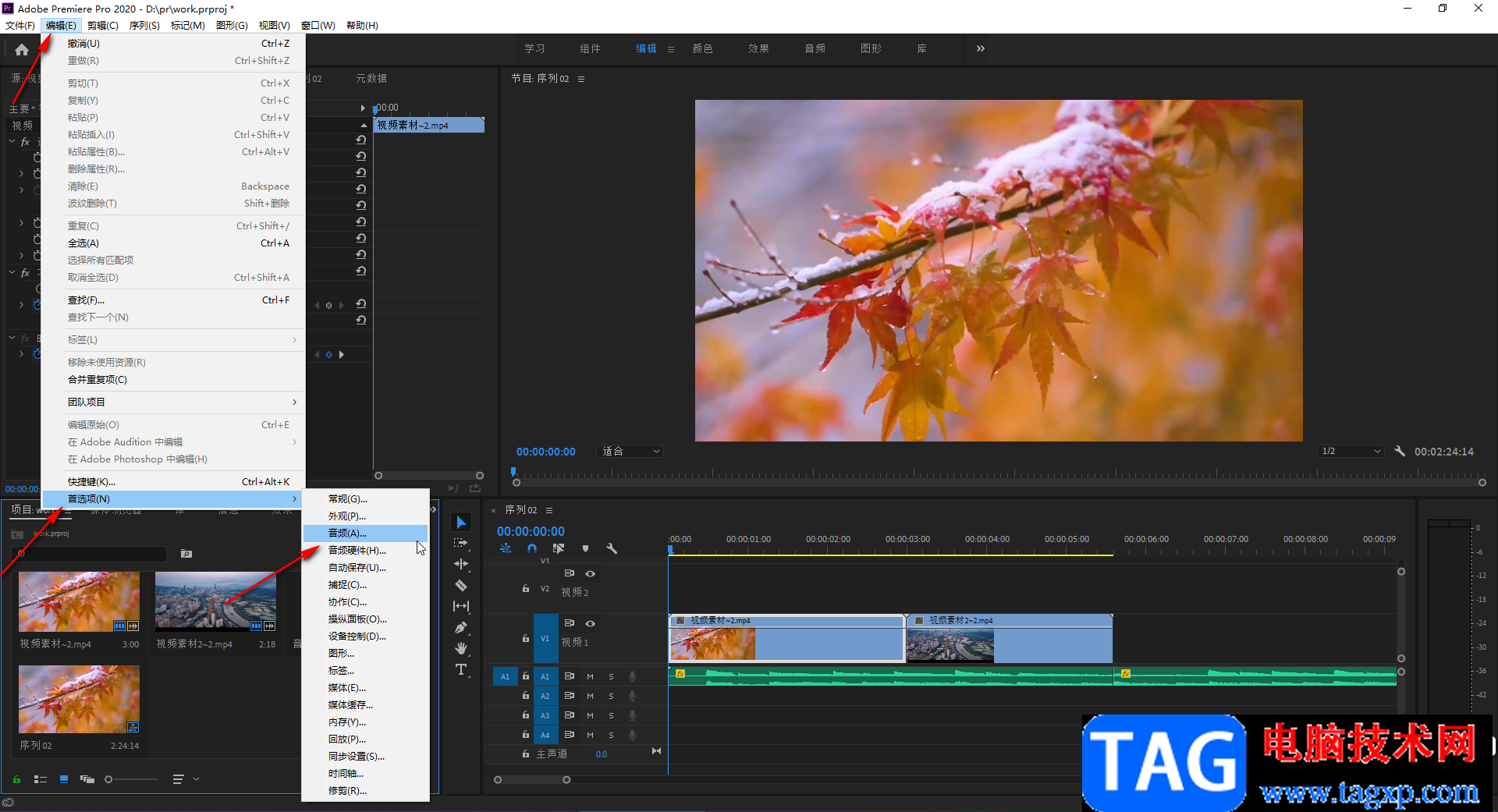Click the Ripple Edit tool

coord(461,564)
